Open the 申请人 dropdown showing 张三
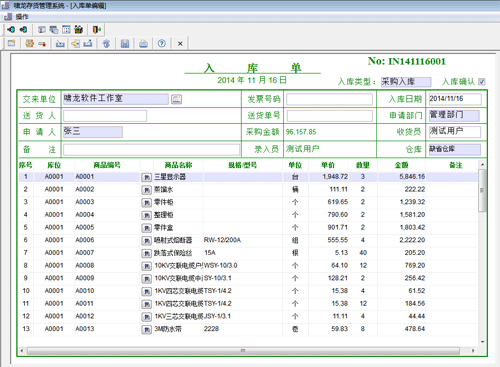This screenshot has height=367, width=500. [93, 132]
